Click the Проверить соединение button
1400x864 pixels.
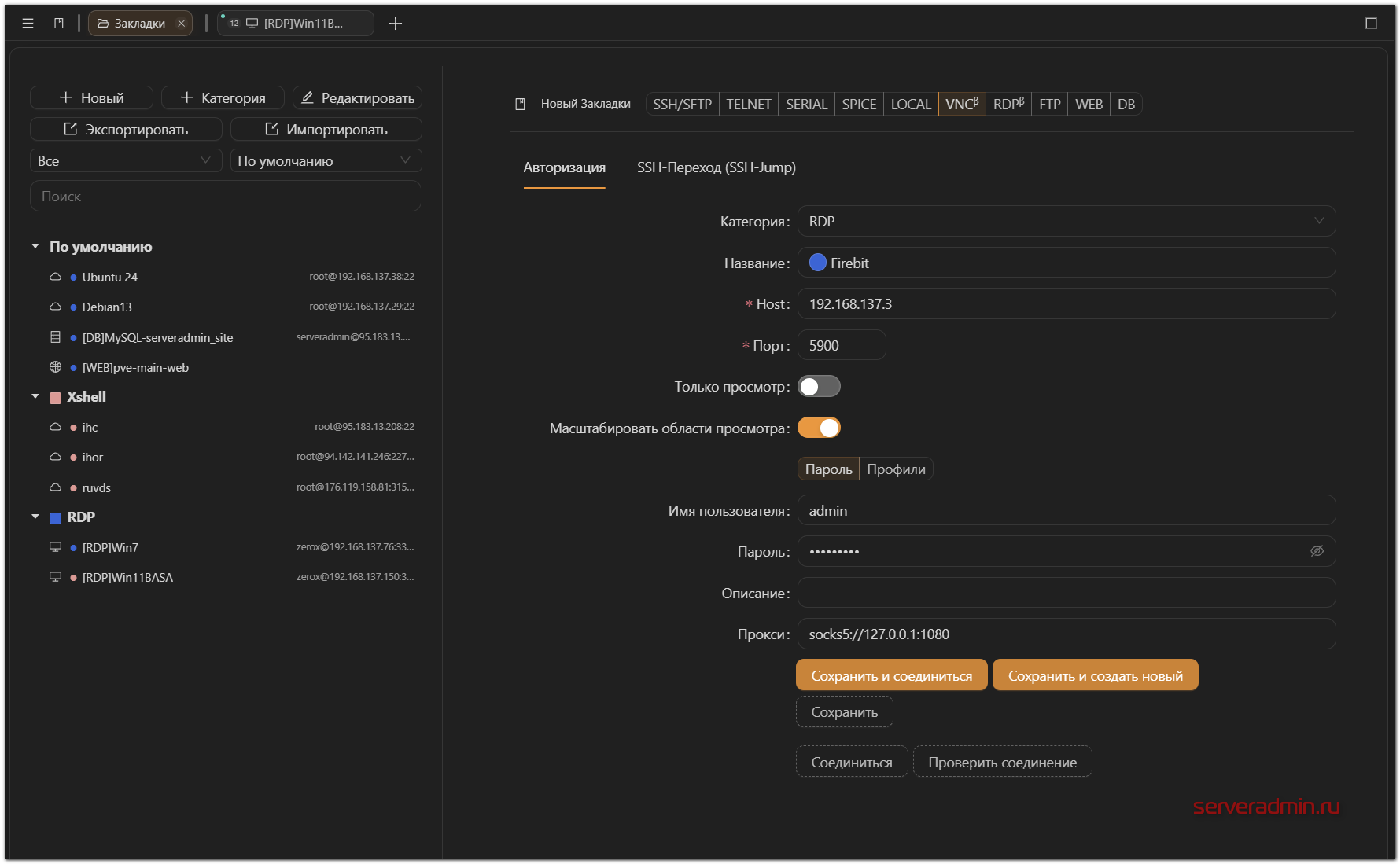coord(1003,762)
